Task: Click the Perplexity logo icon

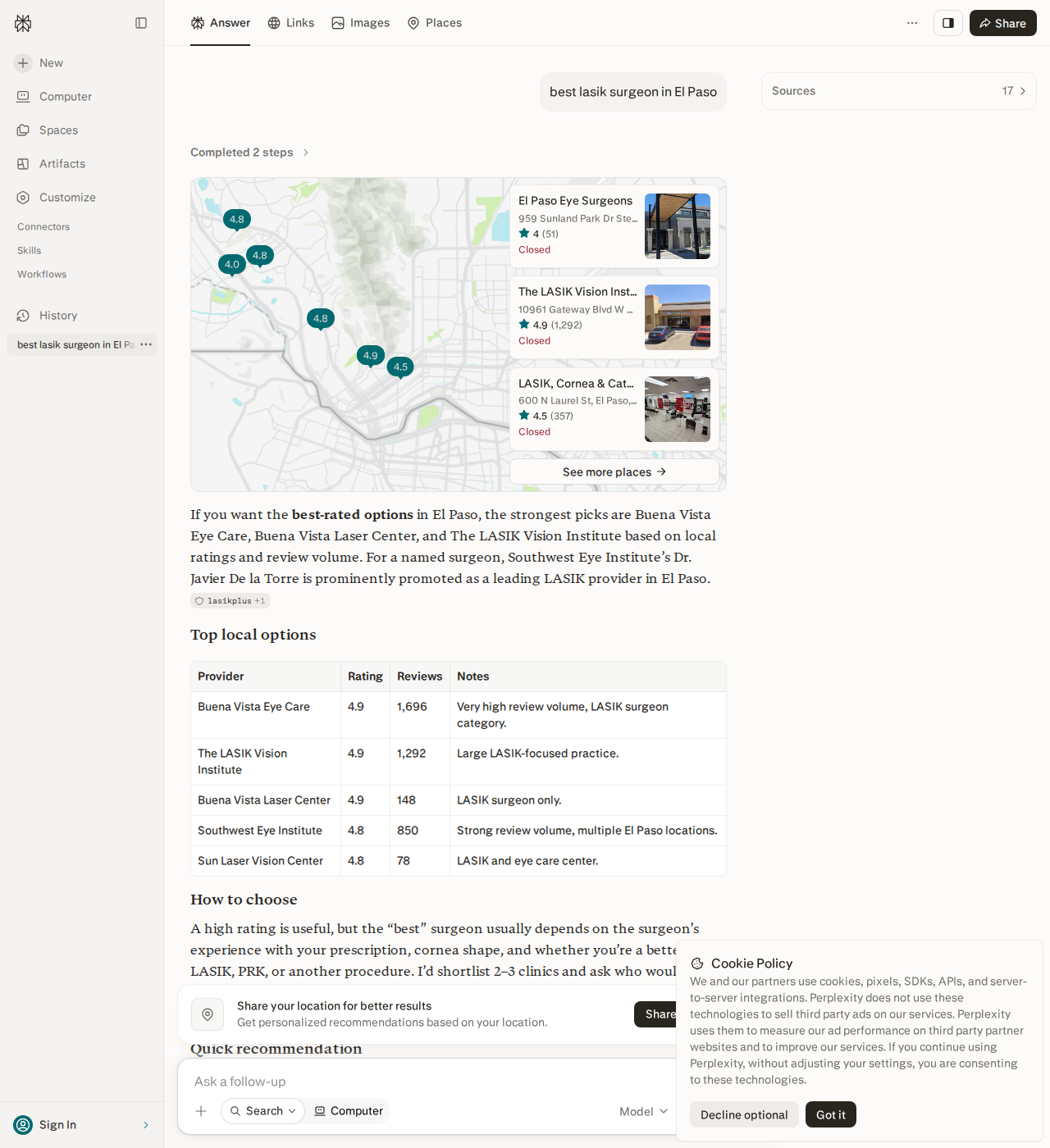Action: pyautogui.click(x=23, y=23)
